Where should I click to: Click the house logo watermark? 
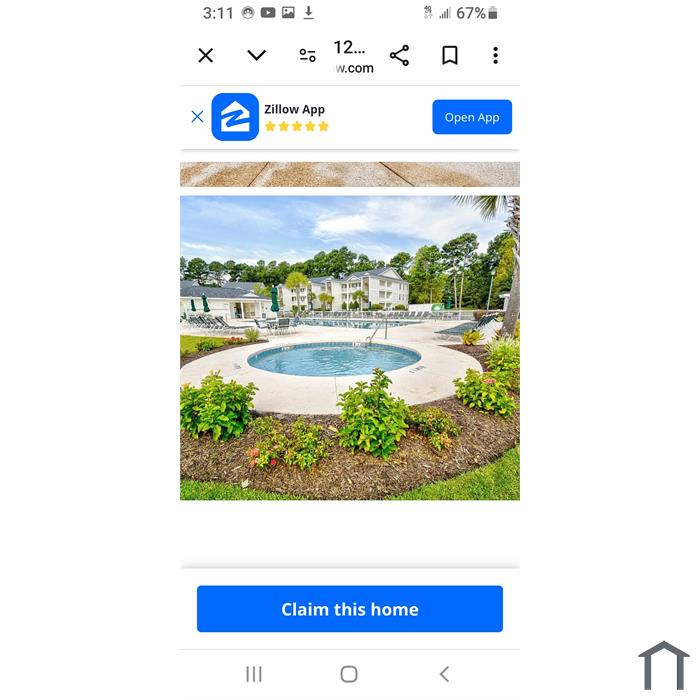click(663, 665)
